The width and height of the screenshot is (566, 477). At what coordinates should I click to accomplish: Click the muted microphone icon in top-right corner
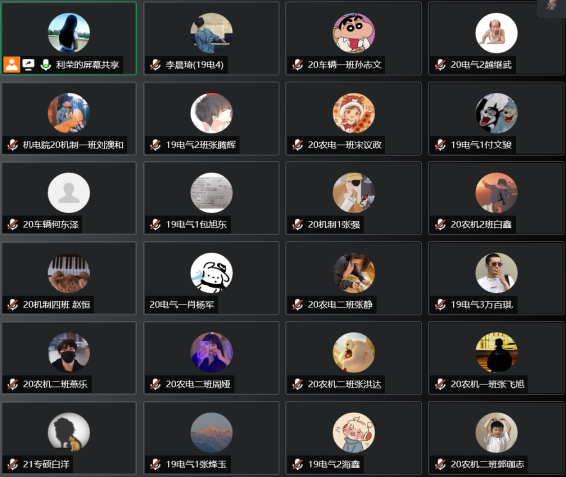[551, 5]
